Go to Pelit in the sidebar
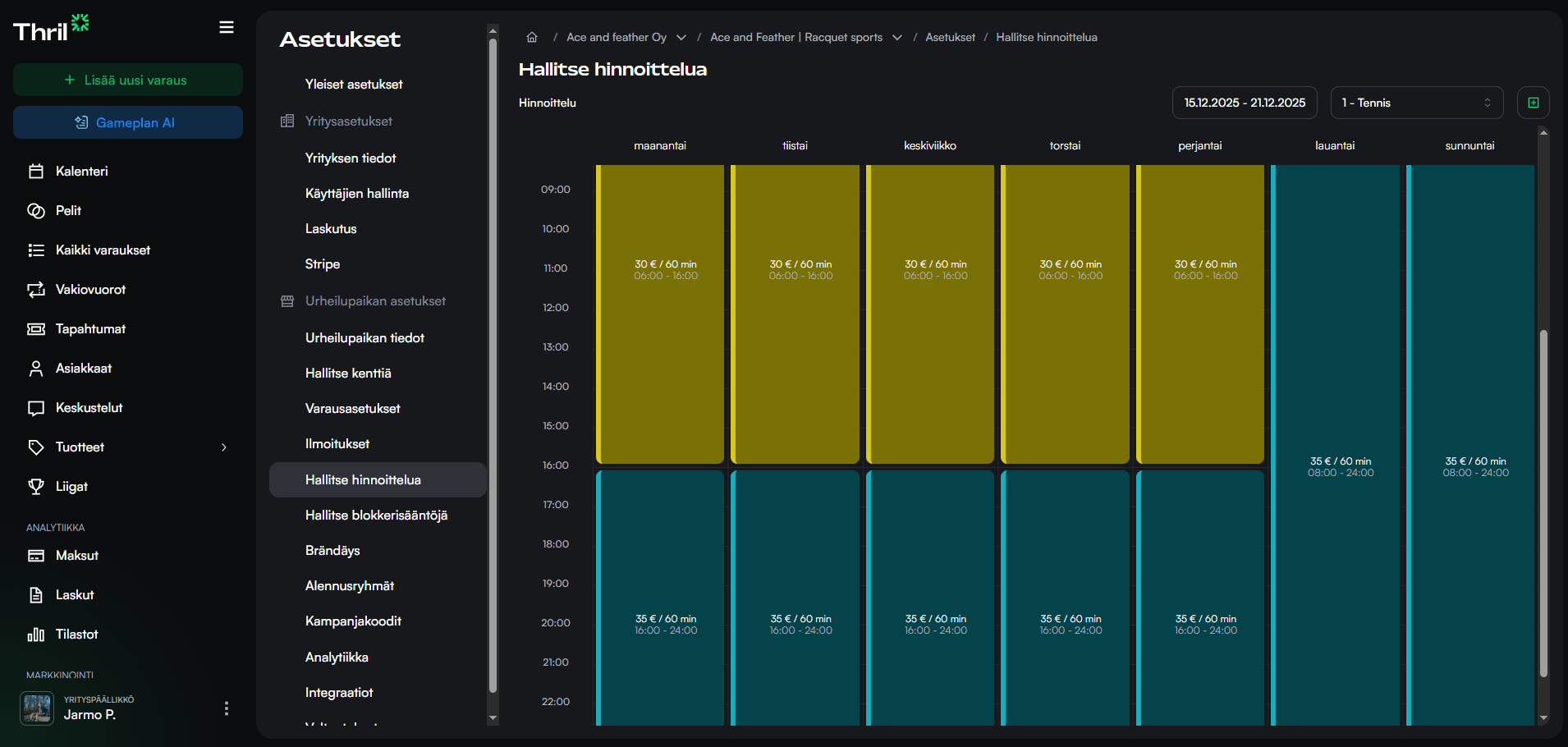The width and height of the screenshot is (1568, 747). click(x=68, y=211)
